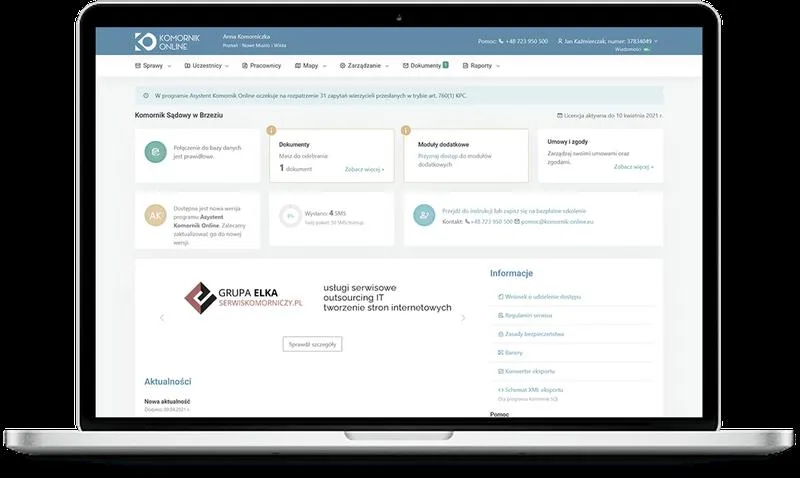The image size is (800, 478).
Task: Advance to next banner slide arrow
Action: point(463,318)
